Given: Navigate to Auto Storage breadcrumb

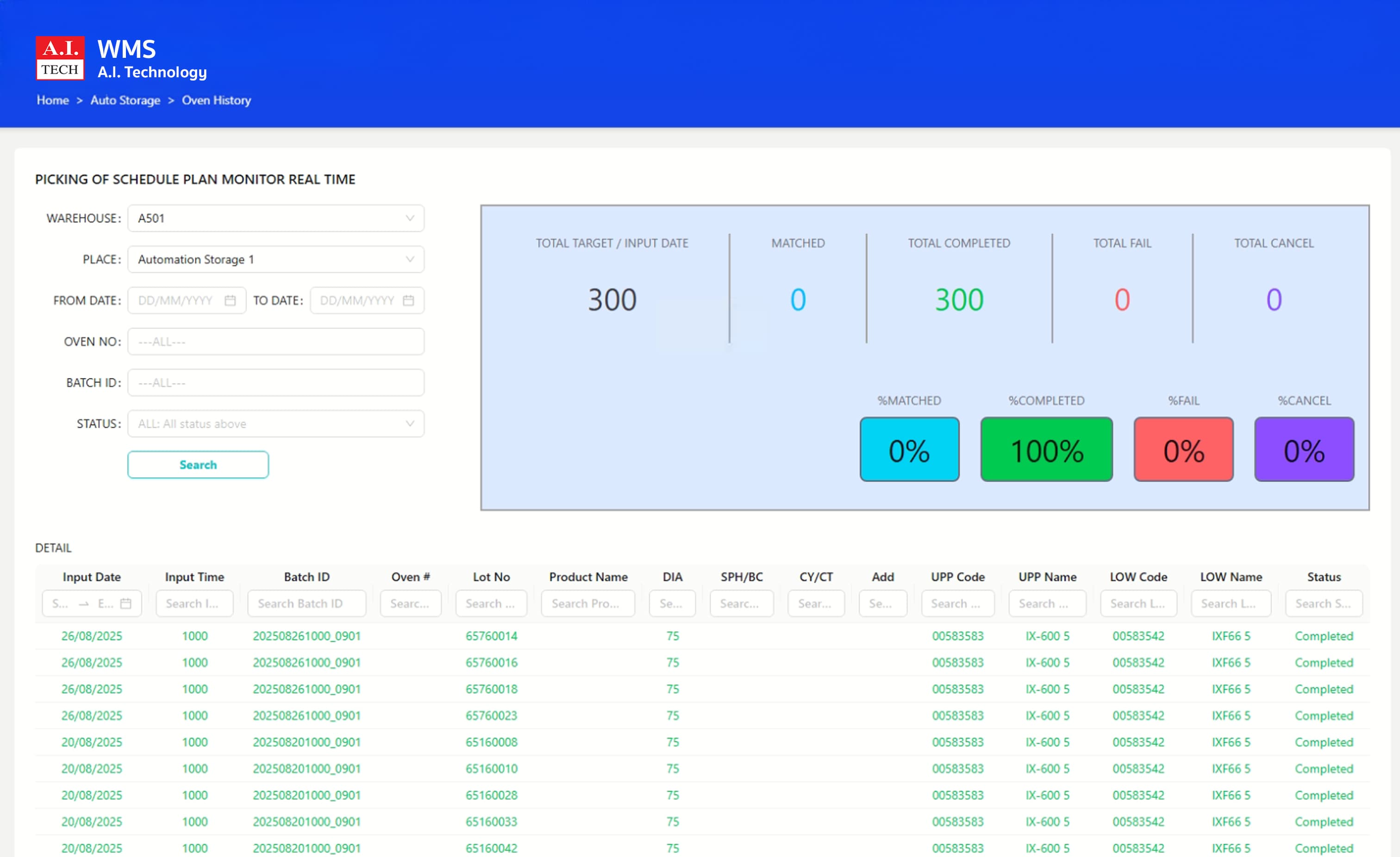Looking at the screenshot, I should coord(125,100).
